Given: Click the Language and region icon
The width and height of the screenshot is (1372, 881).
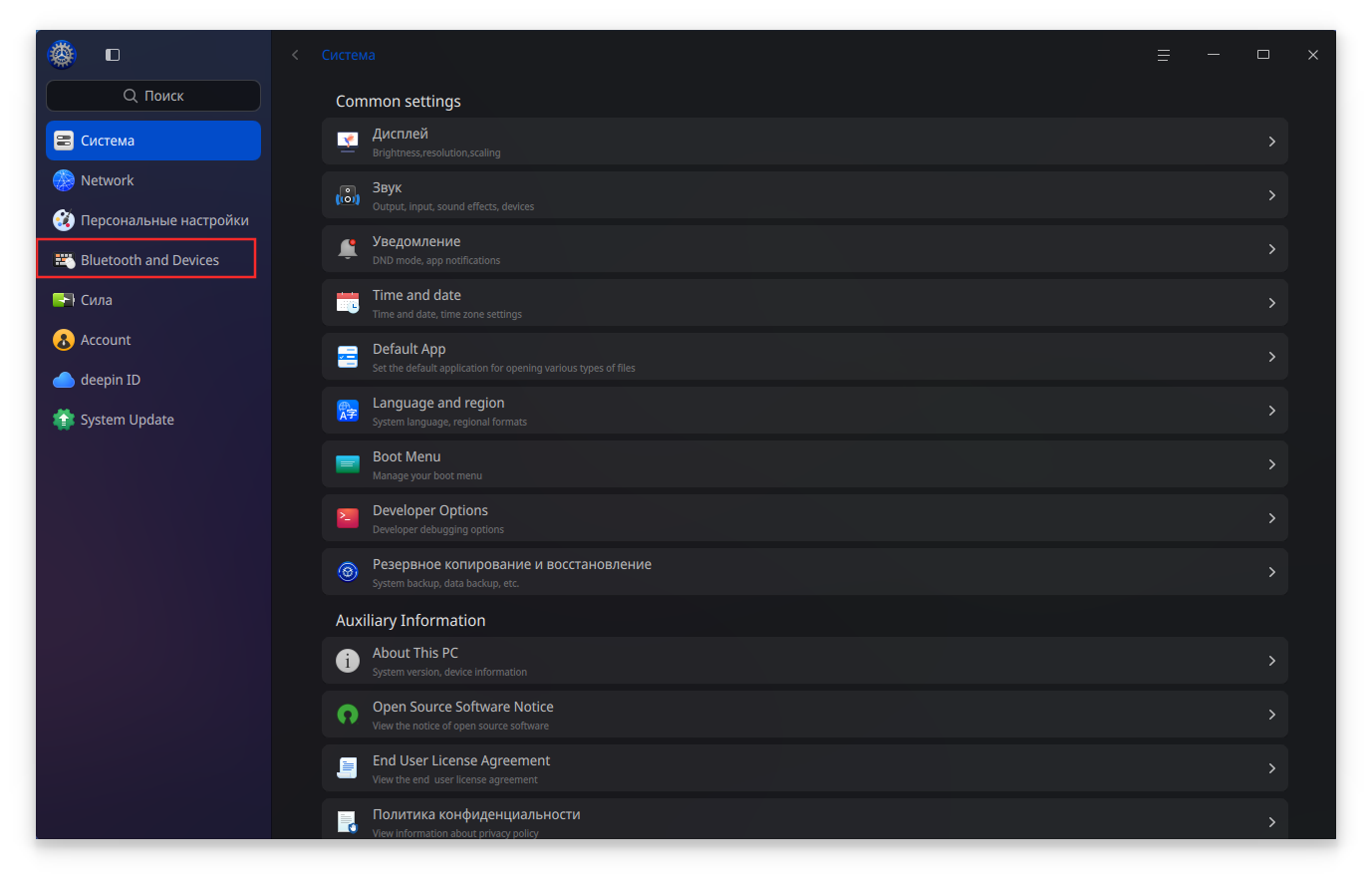Looking at the screenshot, I should click(348, 411).
